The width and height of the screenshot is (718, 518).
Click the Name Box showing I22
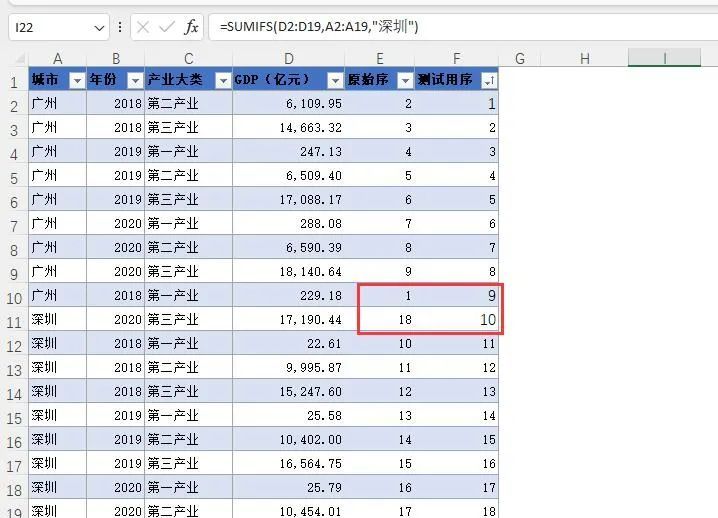pyautogui.click(x=48, y=27)
